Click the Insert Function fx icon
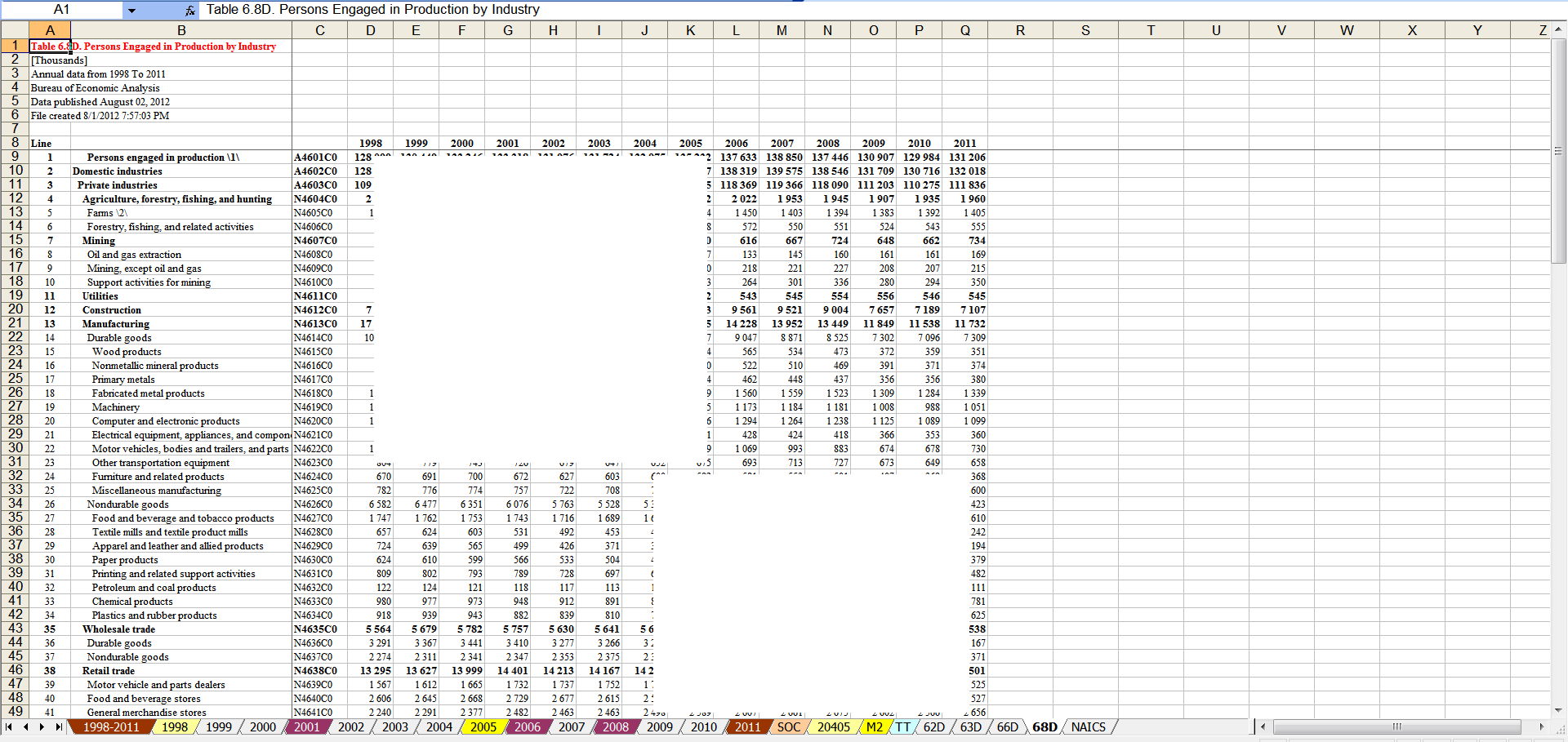This screenshot has height=742, width=1568. click(x=189, y=10)
